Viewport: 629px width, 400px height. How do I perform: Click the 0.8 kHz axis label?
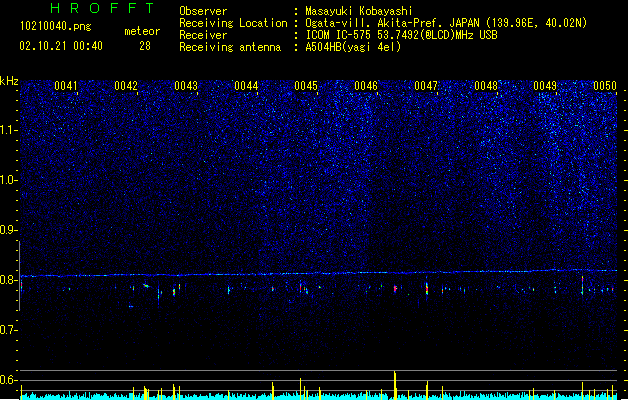pyautogui.click(x=8, y=280)
